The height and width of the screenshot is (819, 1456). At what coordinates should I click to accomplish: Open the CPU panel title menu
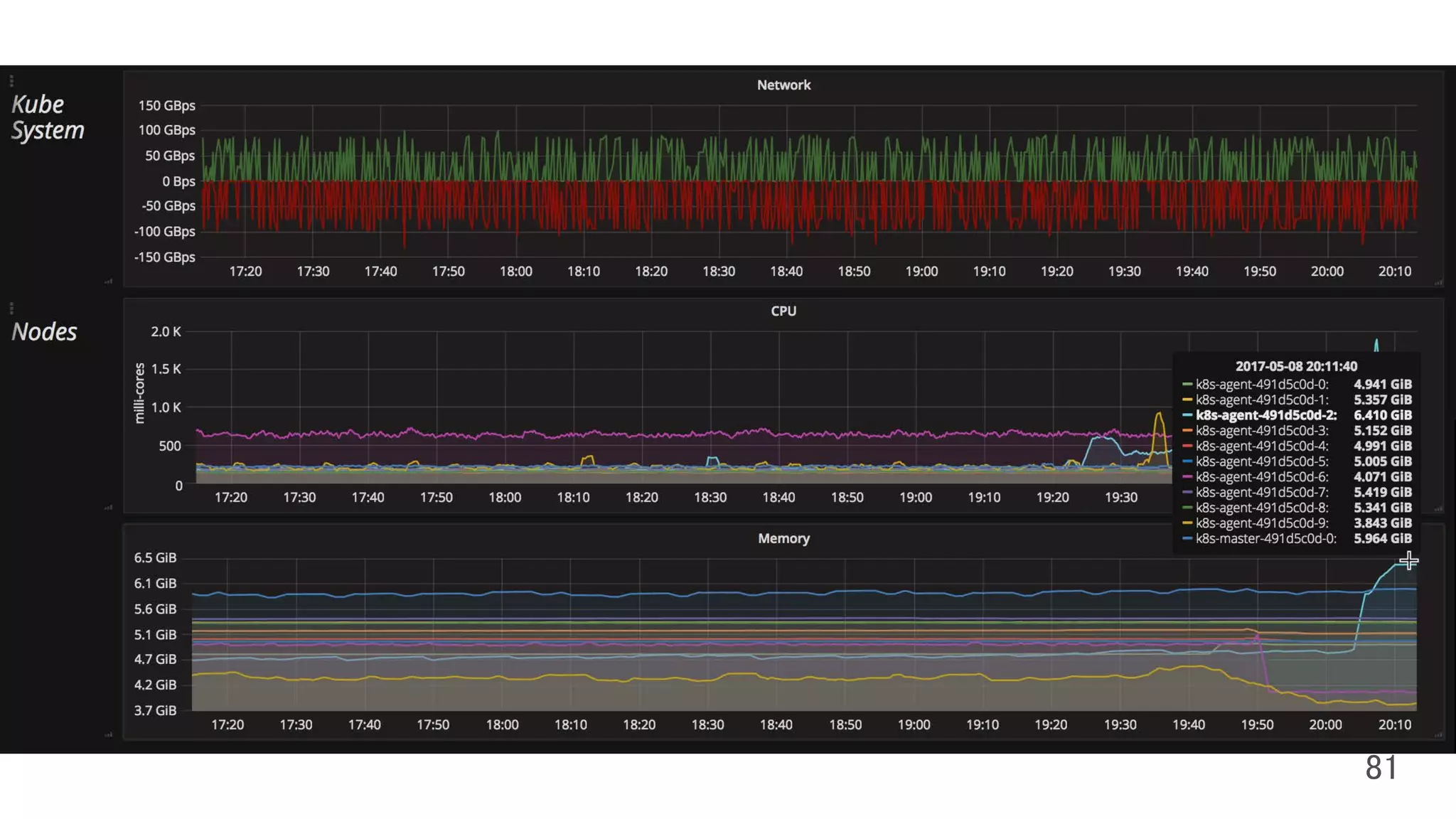[783, 311]
